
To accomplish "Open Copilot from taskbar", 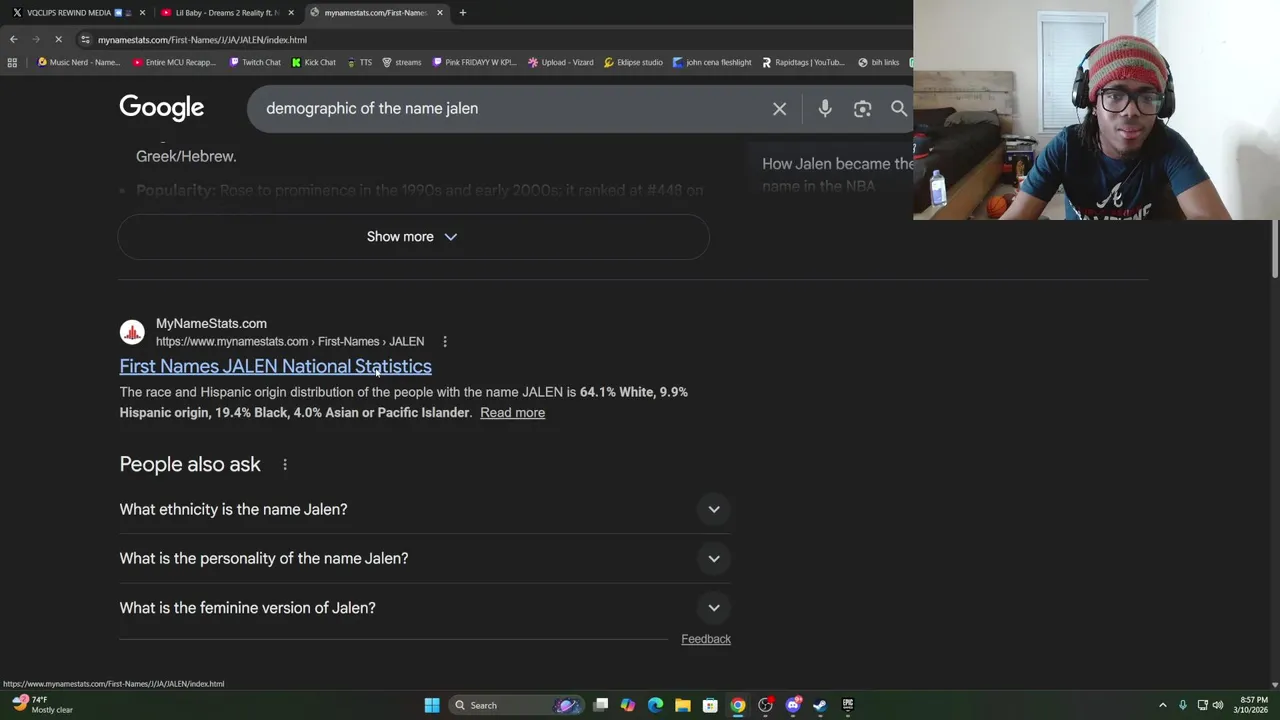I will [627, 705].
